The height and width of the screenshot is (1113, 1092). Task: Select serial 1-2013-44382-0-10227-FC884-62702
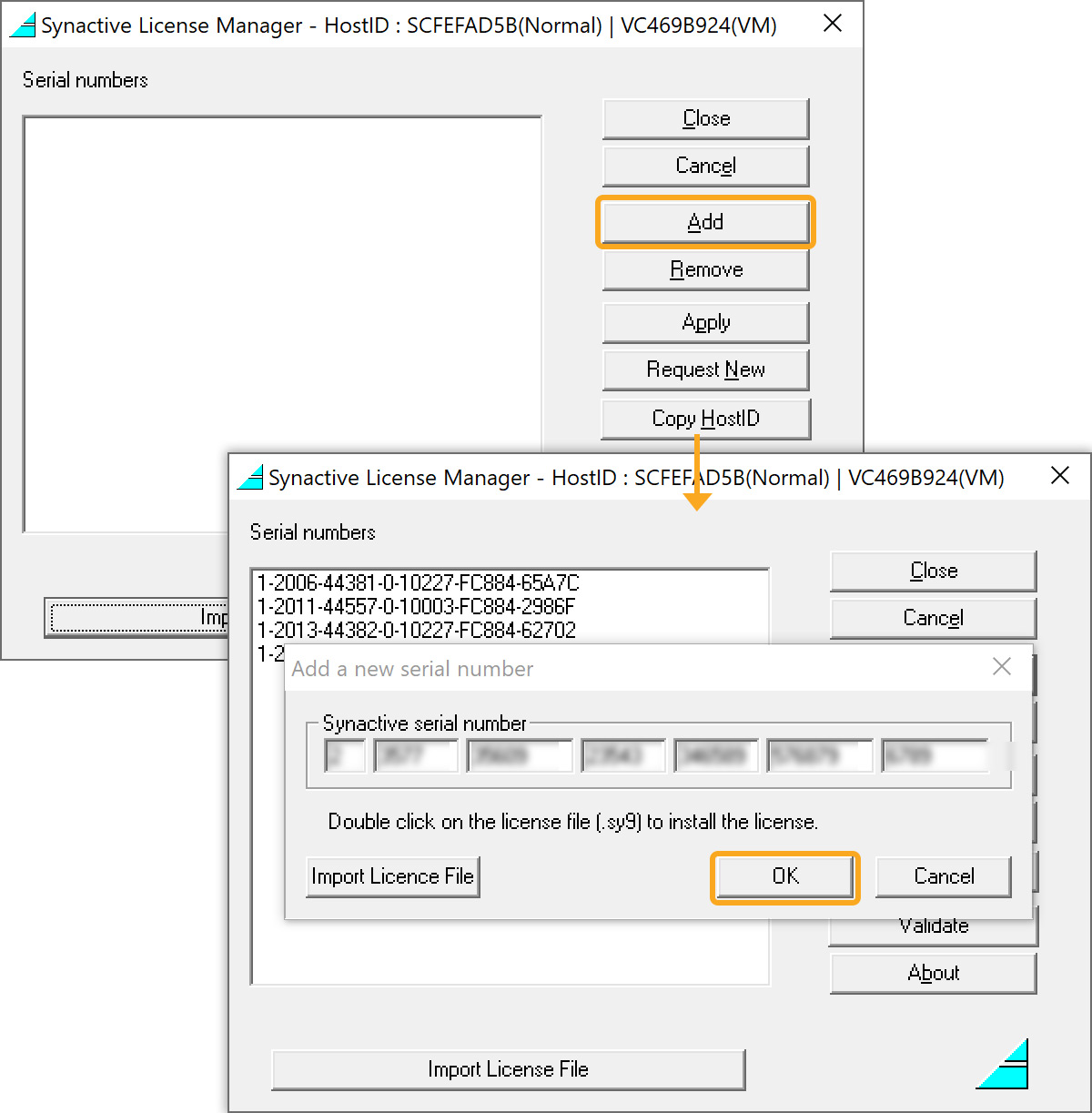[x=416, y=630]
